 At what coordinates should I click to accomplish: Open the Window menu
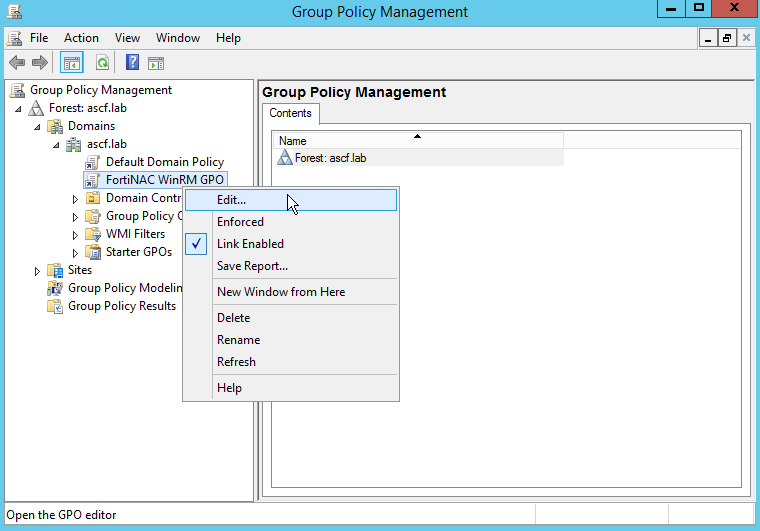point(178,38)
